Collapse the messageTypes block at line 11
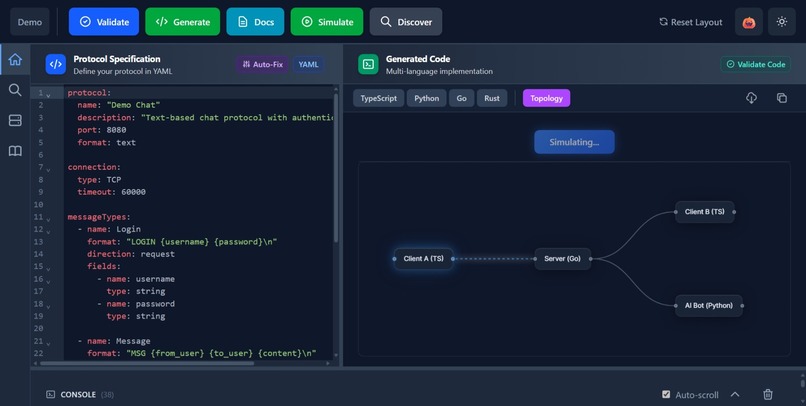The width and height of the screenshot is (806, 406). (48, 219)
